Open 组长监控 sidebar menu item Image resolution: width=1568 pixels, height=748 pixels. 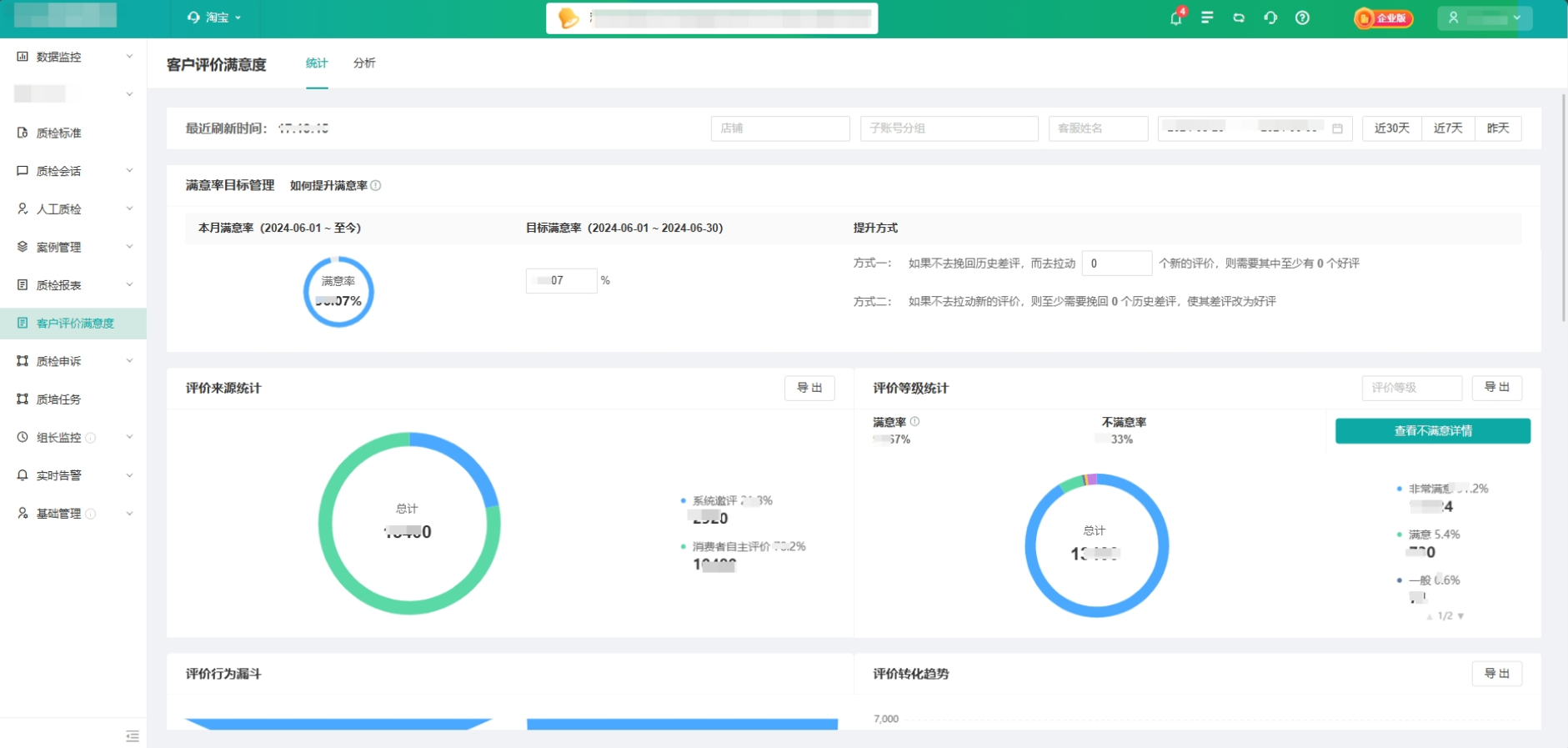(73, 437)
